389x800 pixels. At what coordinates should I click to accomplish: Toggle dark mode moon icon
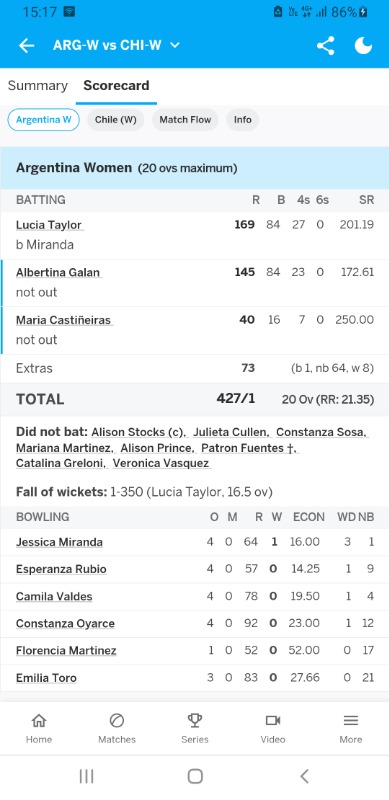click(x=363, y=45)
